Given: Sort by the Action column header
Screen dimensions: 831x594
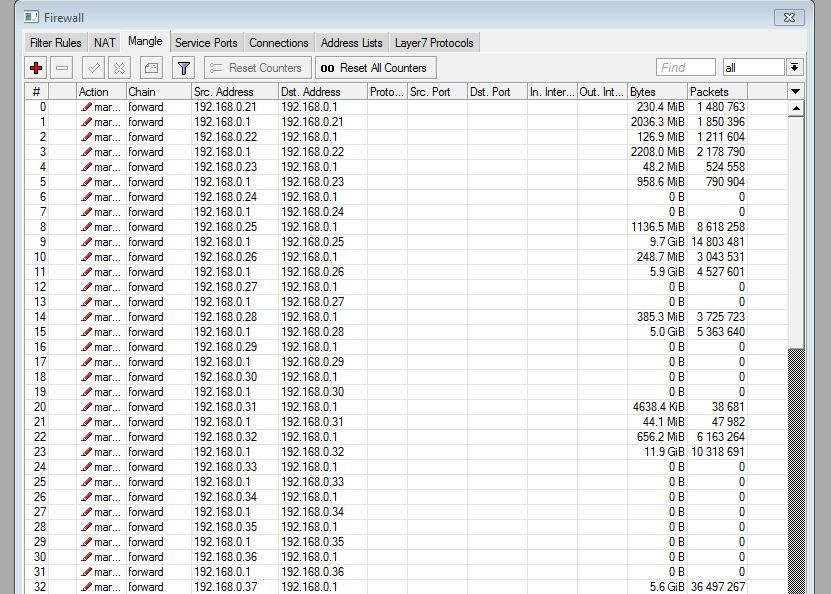Looking at the screenshot, I should click(101, 92).
